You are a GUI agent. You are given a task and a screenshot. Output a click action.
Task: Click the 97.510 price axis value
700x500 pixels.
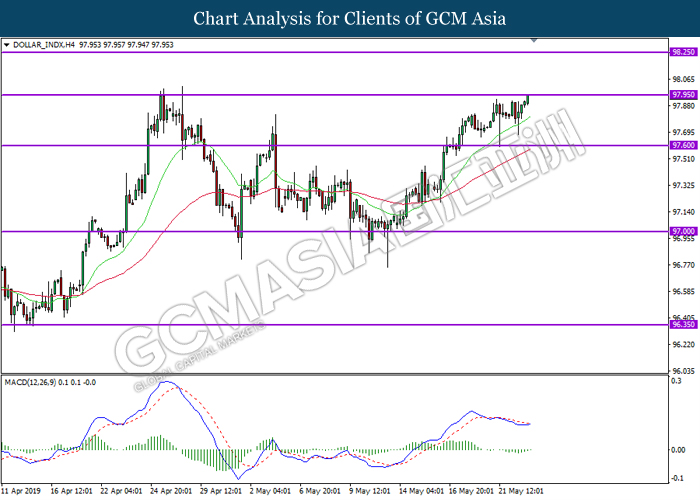683,159
